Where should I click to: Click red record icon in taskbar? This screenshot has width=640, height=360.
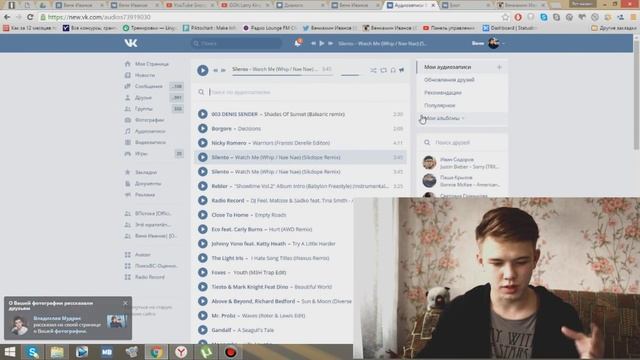[x=231, y=352]
